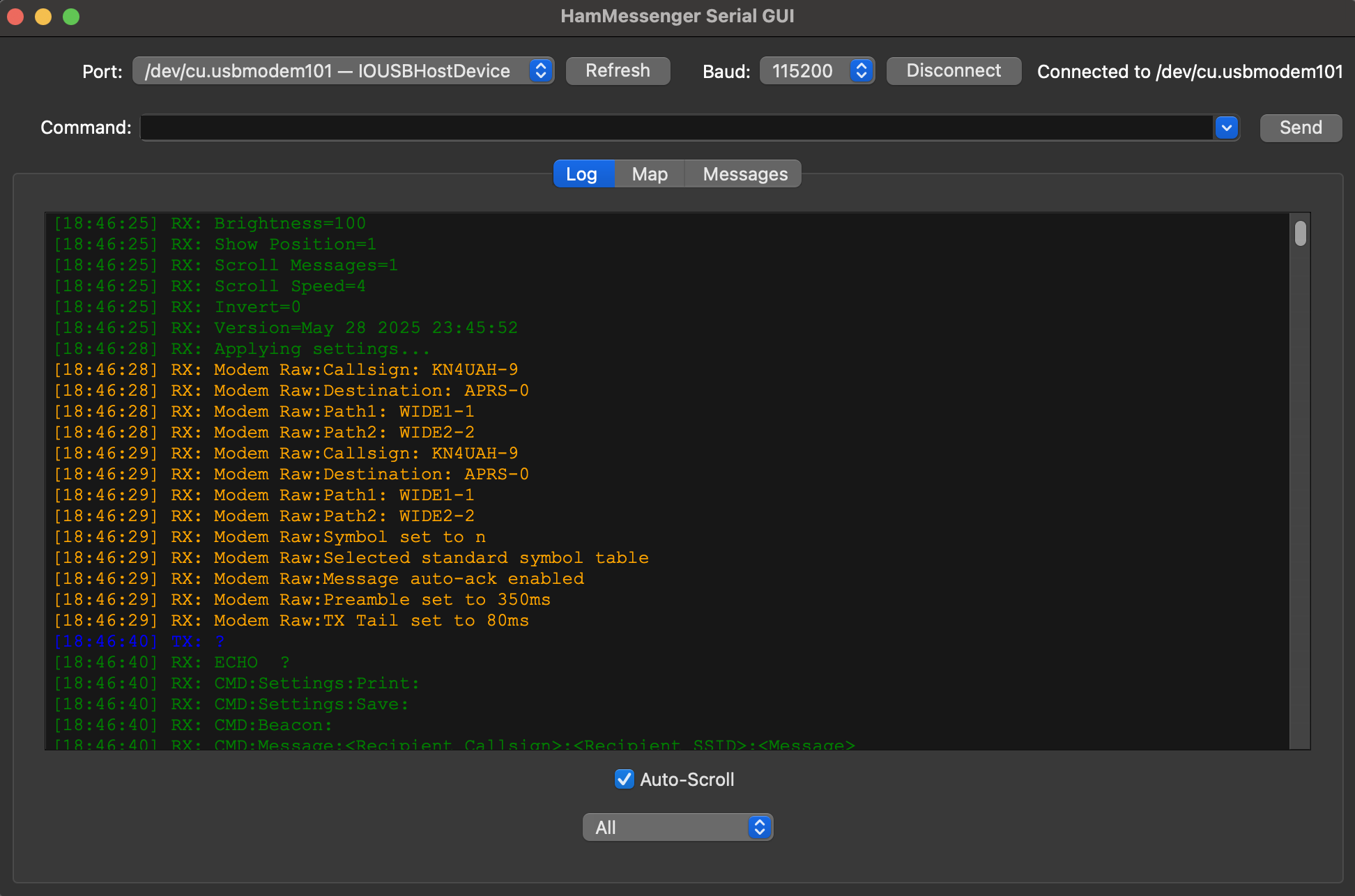
Task: Click the 'Preamble set to 350ms' log line
Action: [303, 600]
